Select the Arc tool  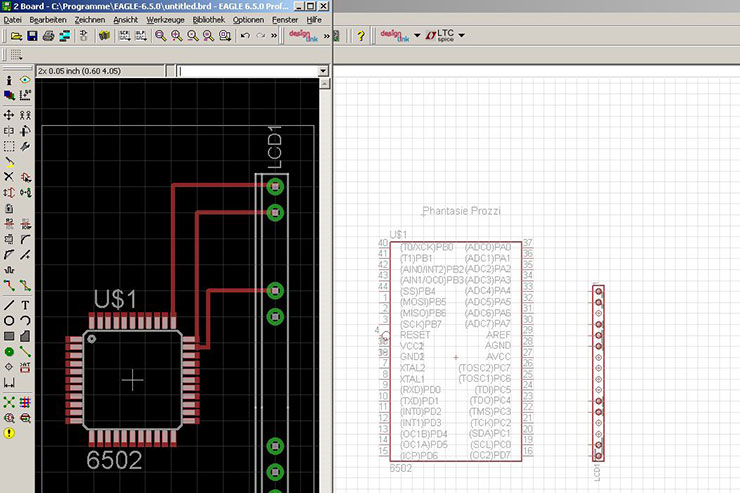point(25,321)
